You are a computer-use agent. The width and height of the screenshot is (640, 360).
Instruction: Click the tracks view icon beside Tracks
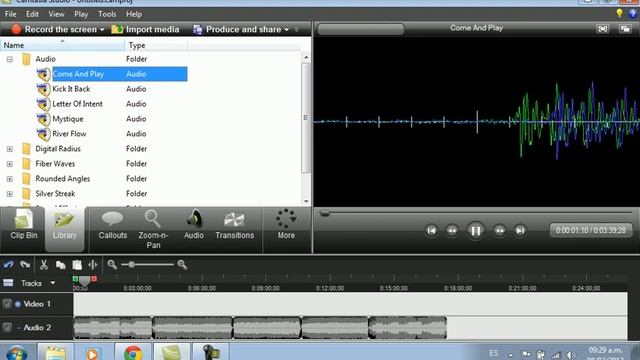[8, 282]
